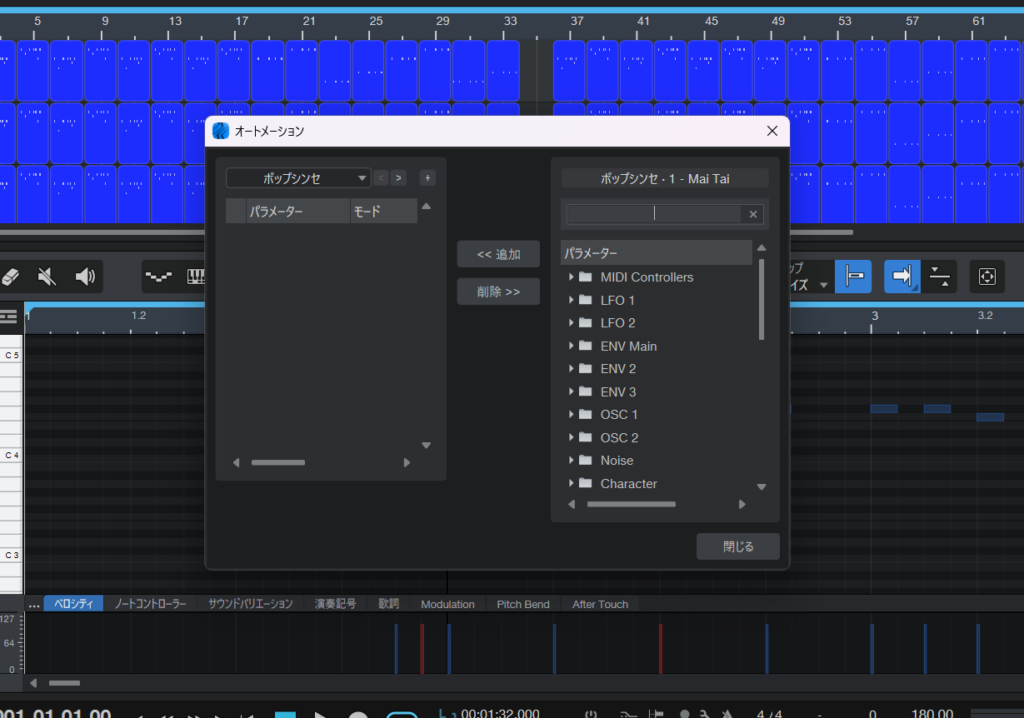Switch to ノートコントローラー tab
1024x718 pixels.
tap(150, 604)
